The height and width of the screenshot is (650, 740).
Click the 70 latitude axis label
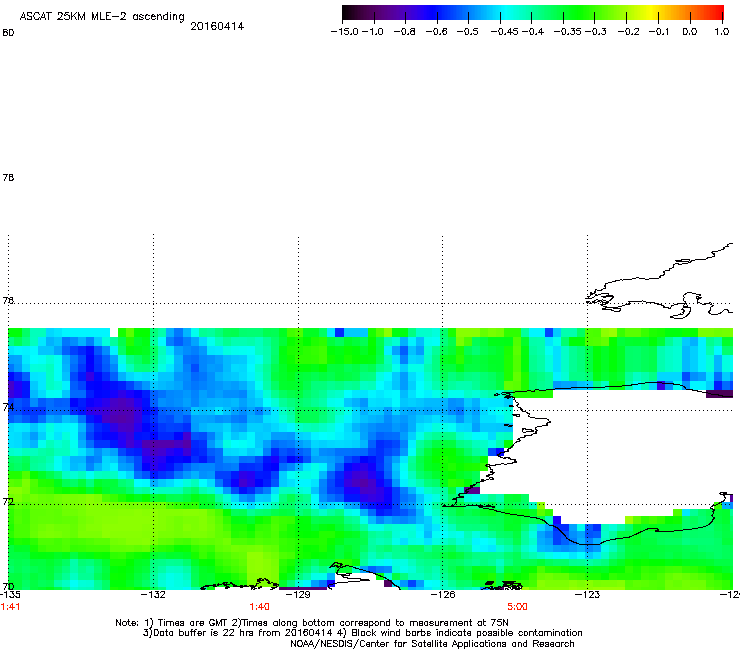point(8,586)
